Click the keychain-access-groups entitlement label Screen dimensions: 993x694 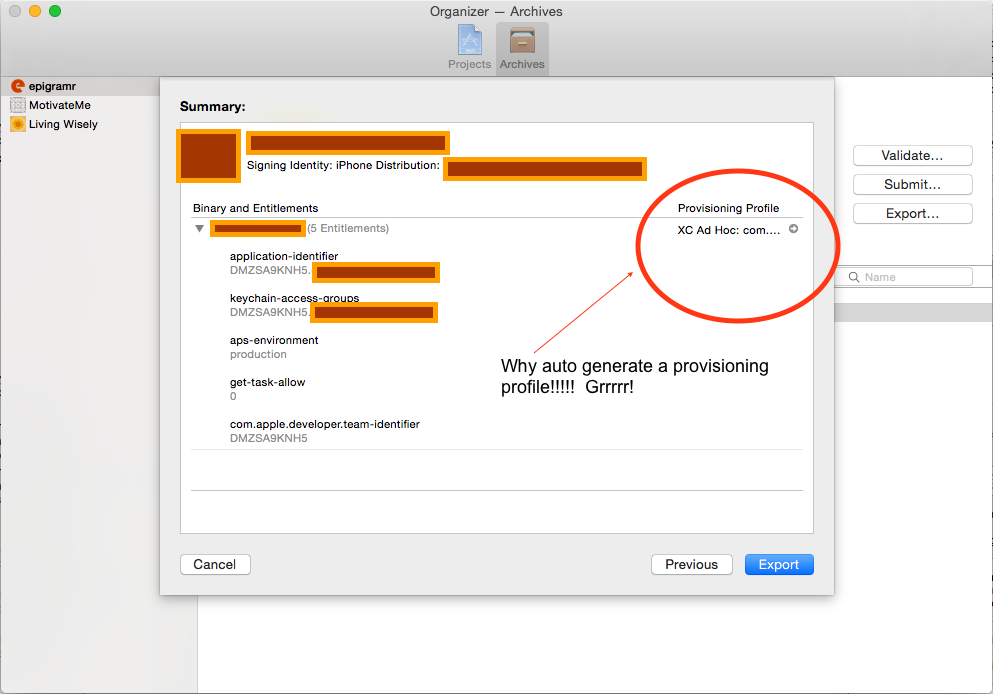pyautogui.click(x=294, y=298)
